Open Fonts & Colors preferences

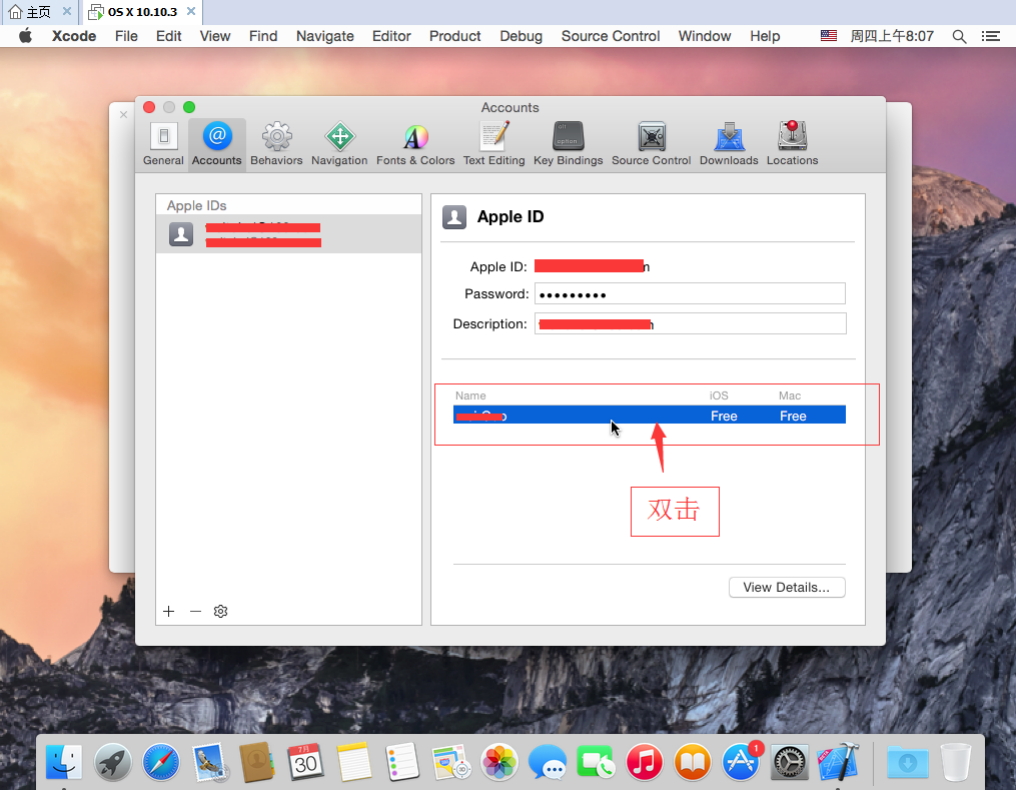(415, 144)
